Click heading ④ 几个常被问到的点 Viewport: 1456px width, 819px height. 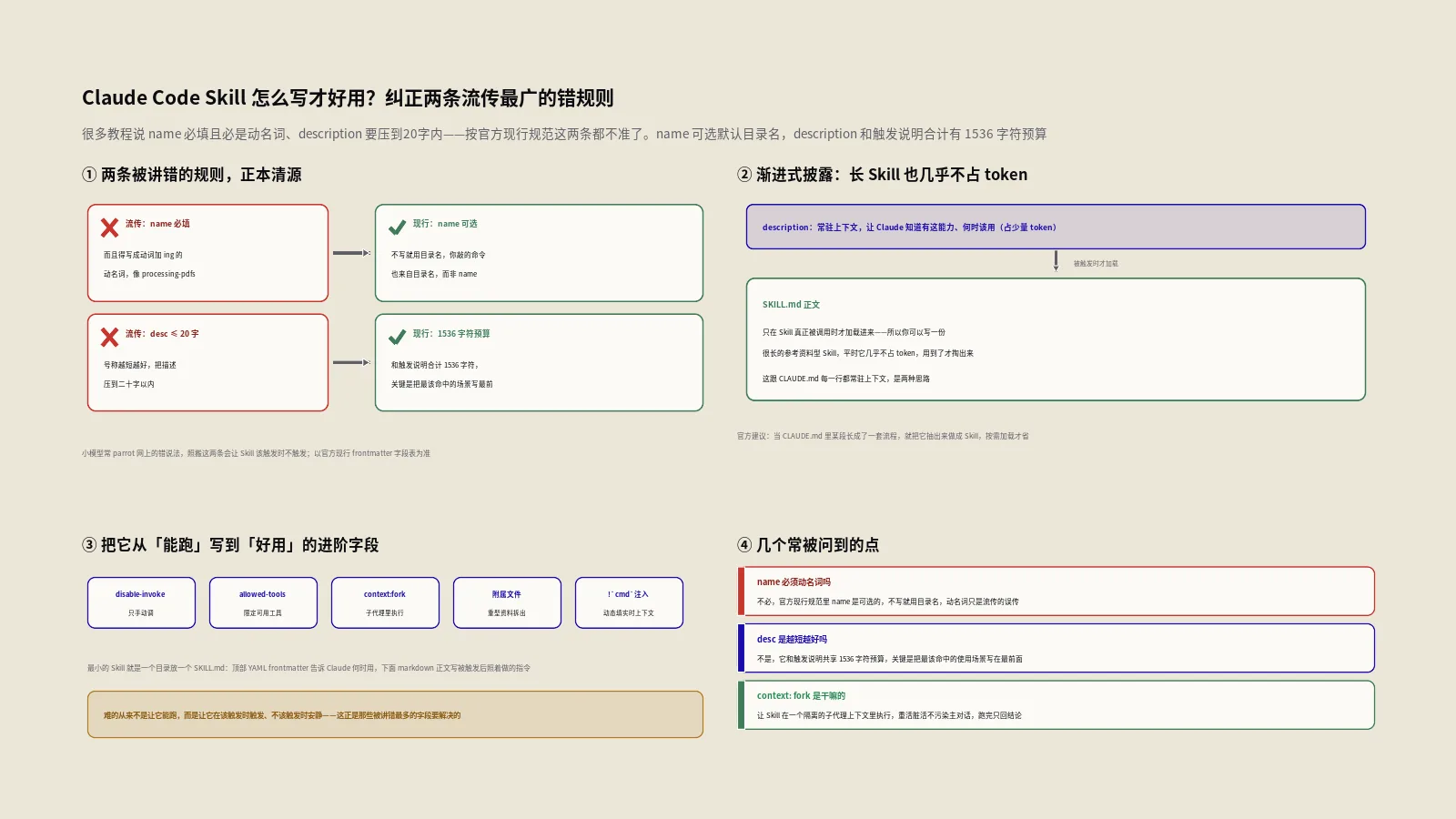808,545
